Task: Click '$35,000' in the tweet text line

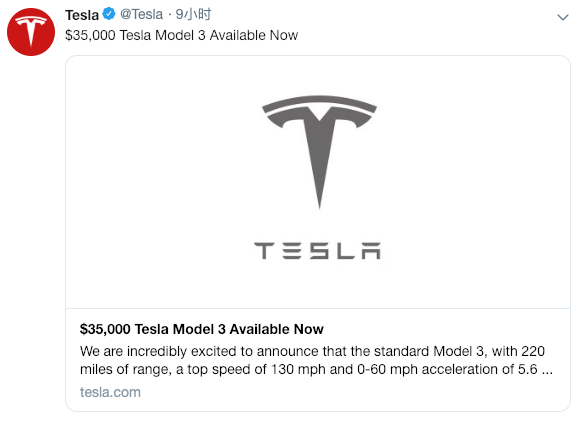Action: [x=90, y=36]
